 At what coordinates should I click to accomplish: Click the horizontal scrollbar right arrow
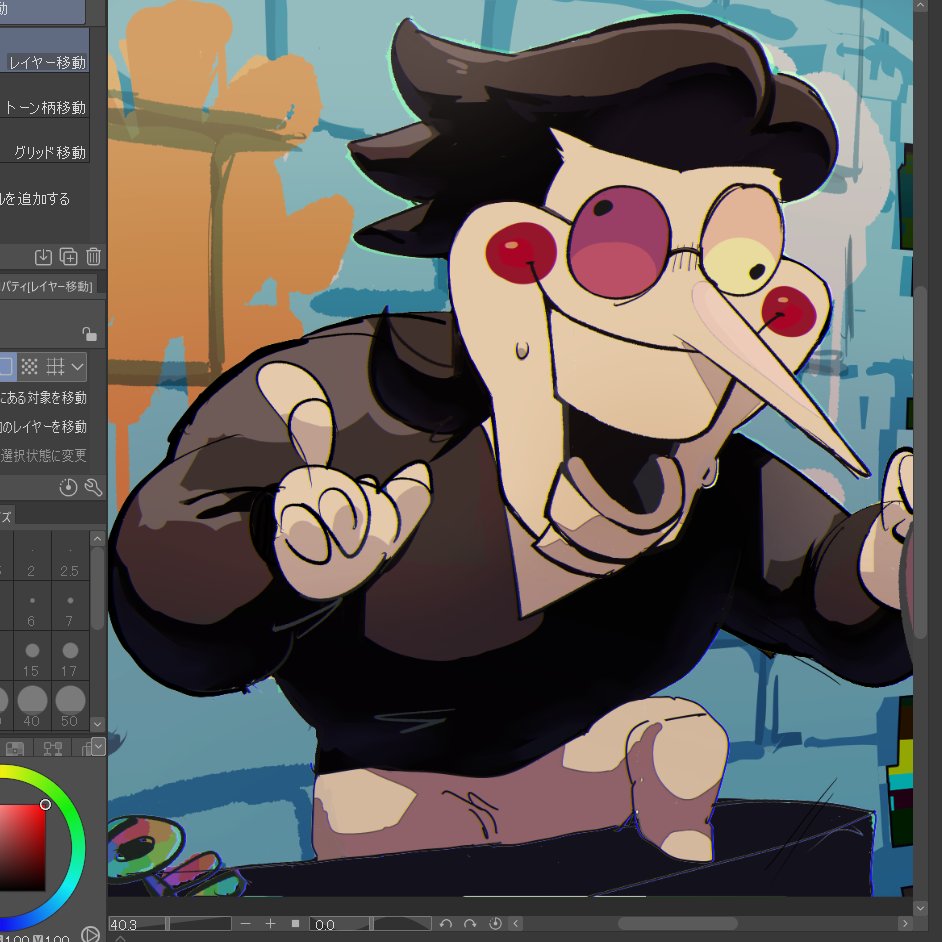(x=905, y=923)
